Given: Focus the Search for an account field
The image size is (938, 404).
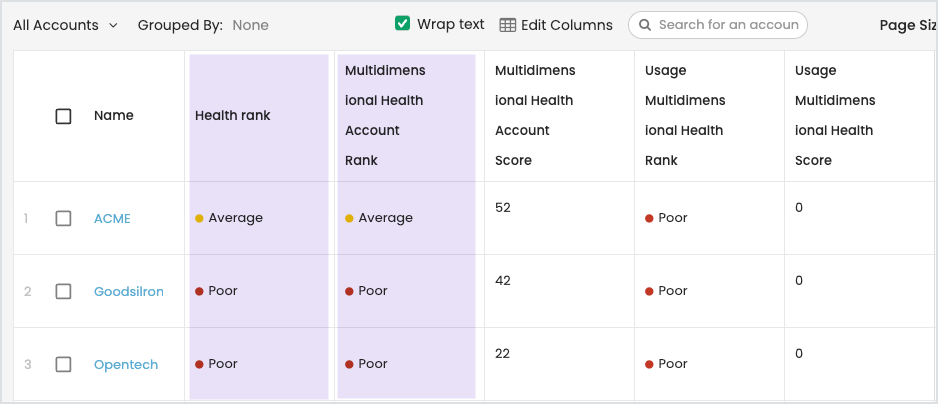Looking at the screenshot, I should pos(729,25).
